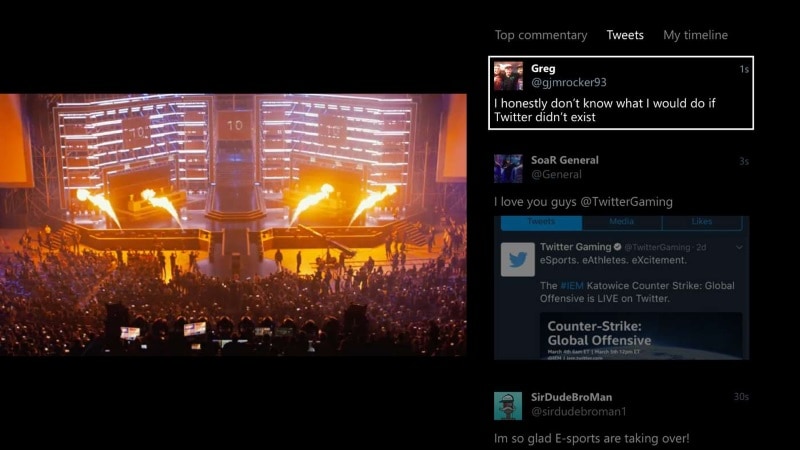800x450 pixels.
Task: Open the @sirdudebroman1 handle
Action: [579, 411]
